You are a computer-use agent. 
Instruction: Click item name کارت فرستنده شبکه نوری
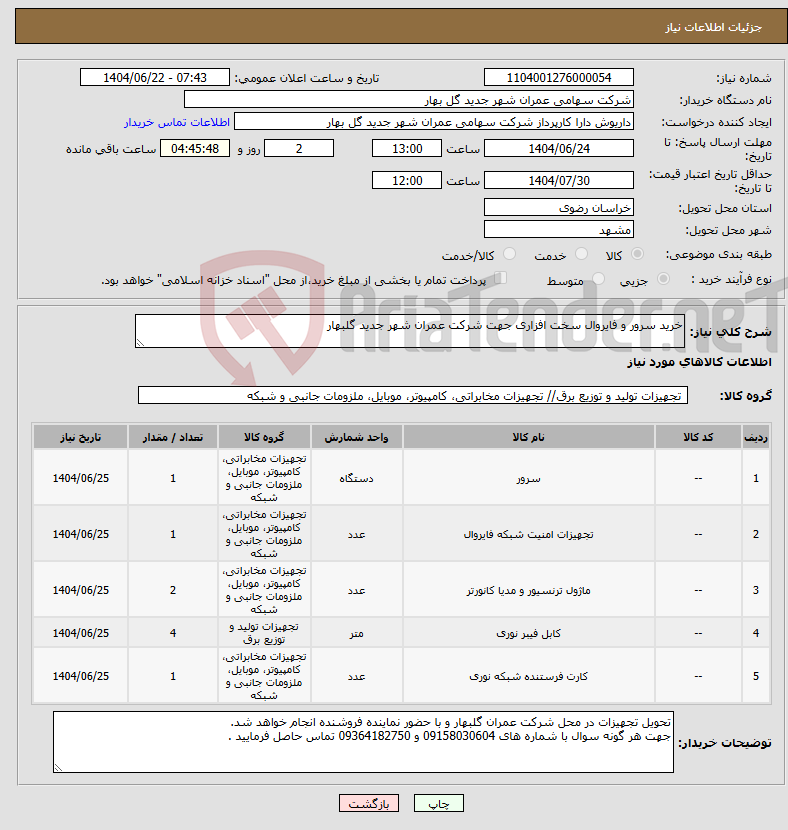[528, 676]
